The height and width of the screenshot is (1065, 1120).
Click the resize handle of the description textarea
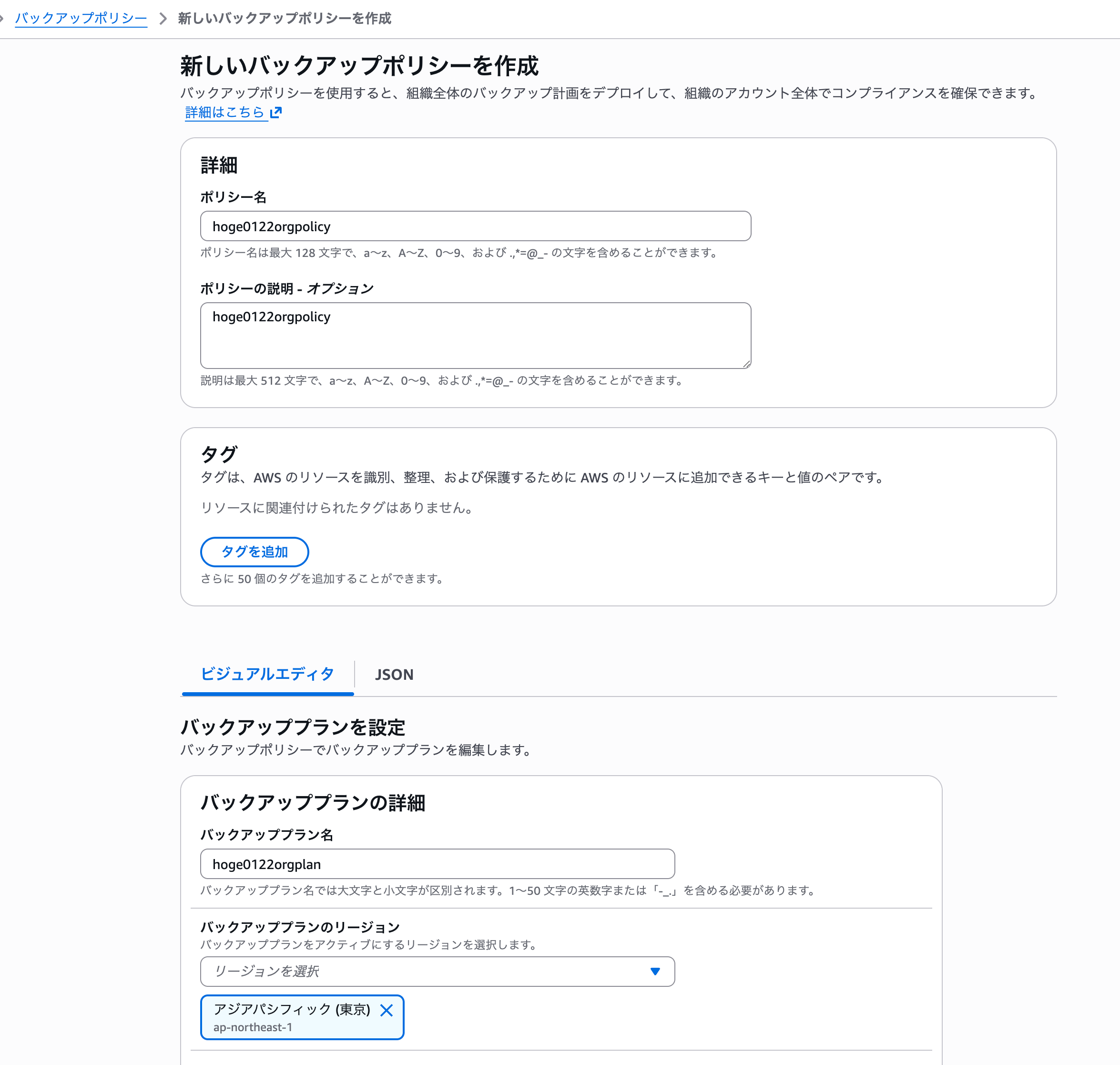click(x=746, y=363)
